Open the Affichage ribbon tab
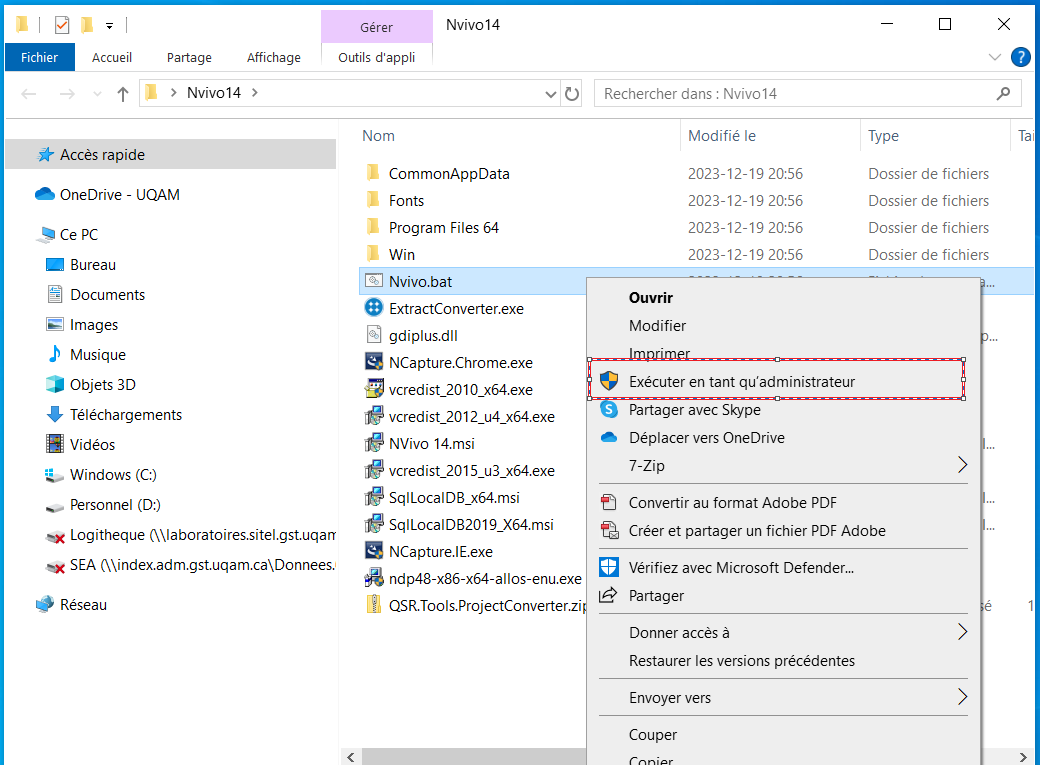The image size is (1040, 765). click(x=273, y=57)
